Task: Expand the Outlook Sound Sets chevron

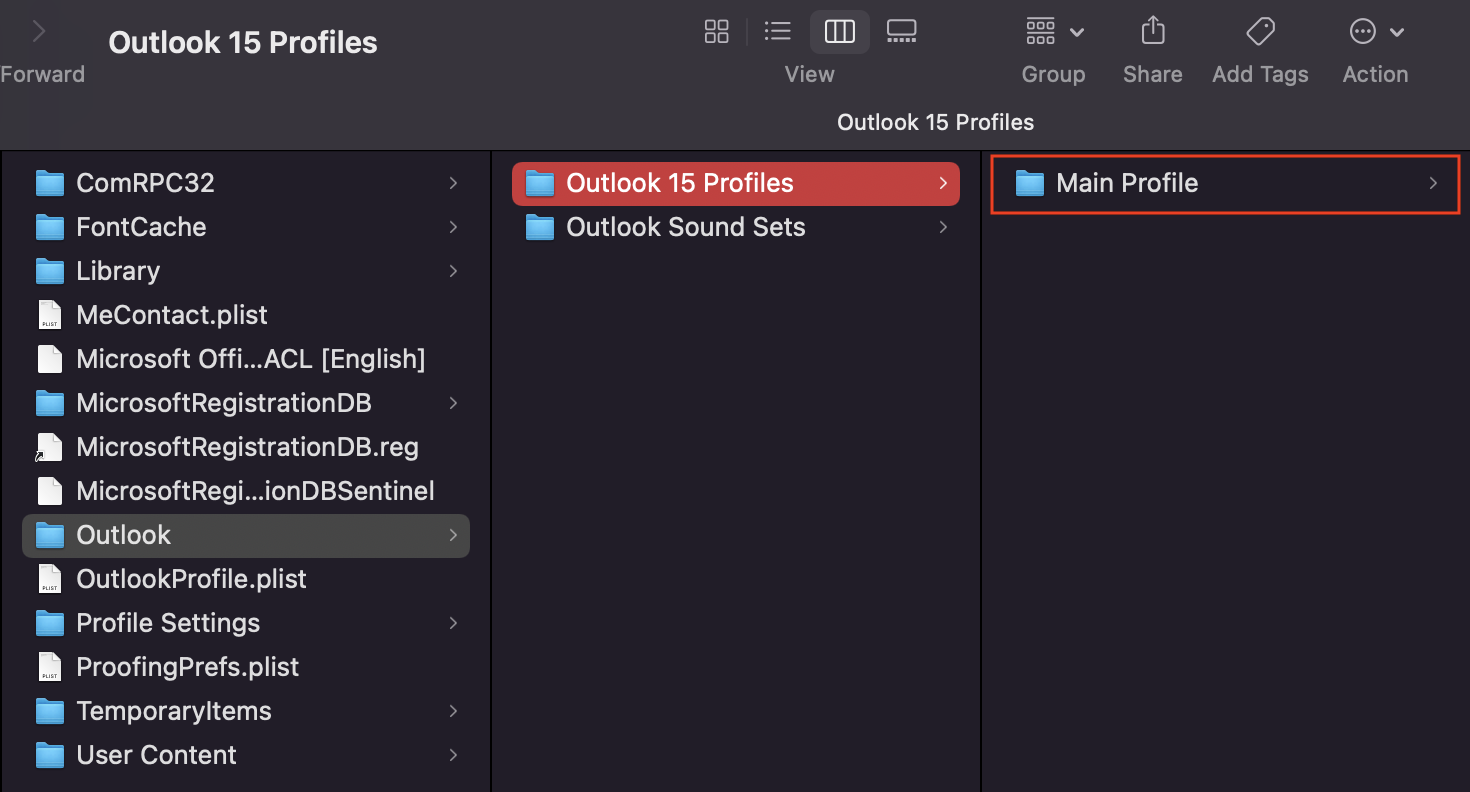Action: click(x=943, y=227)
